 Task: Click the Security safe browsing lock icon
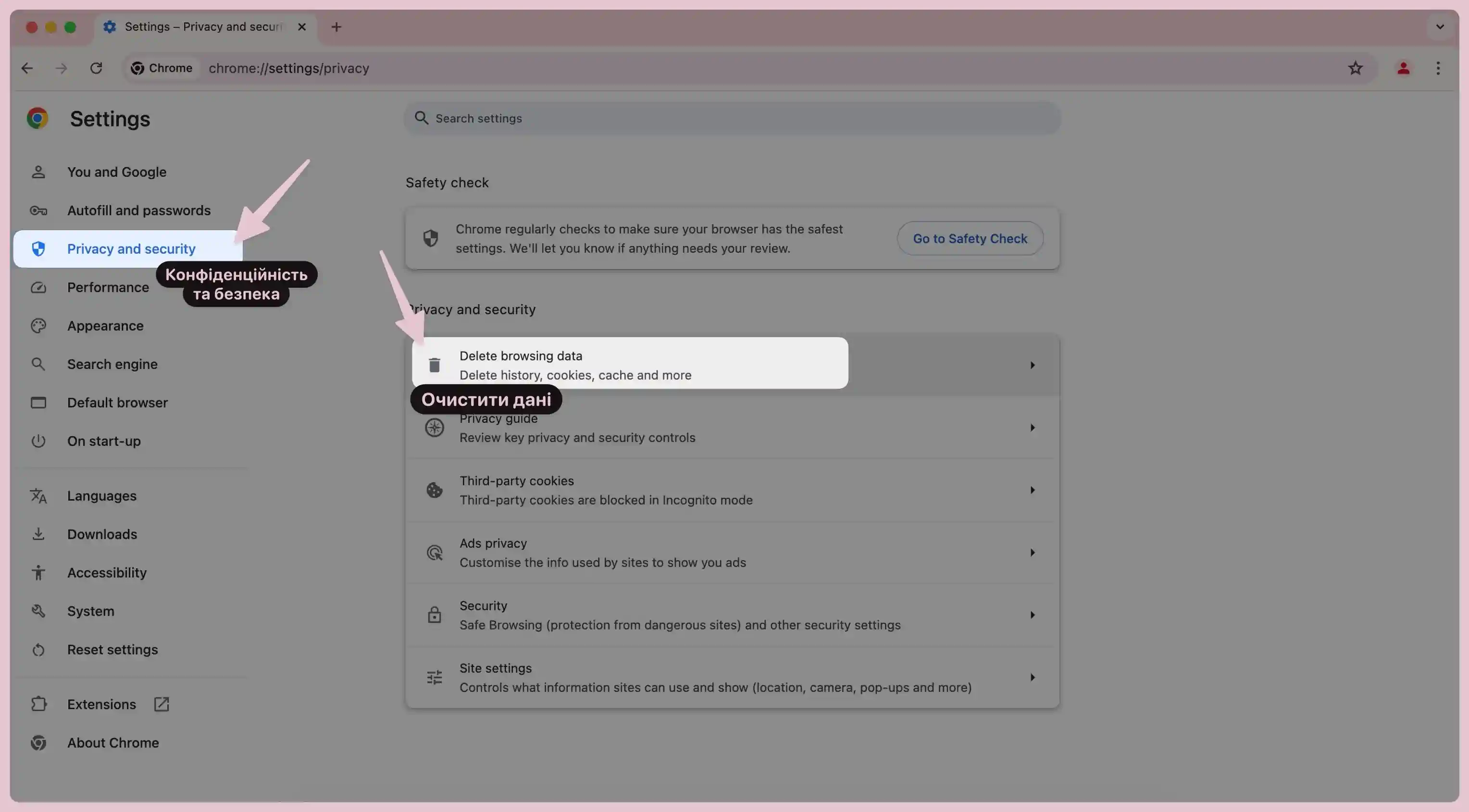click(434, 615)
